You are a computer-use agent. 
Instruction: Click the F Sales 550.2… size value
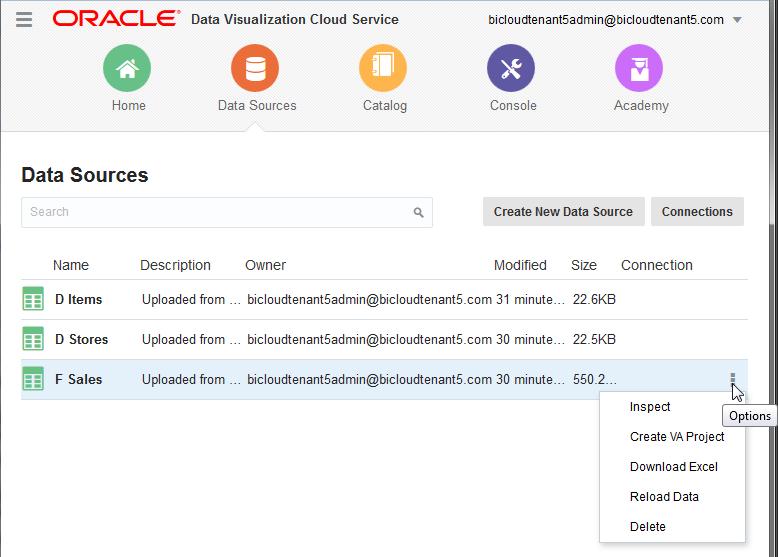click(594, 379)
